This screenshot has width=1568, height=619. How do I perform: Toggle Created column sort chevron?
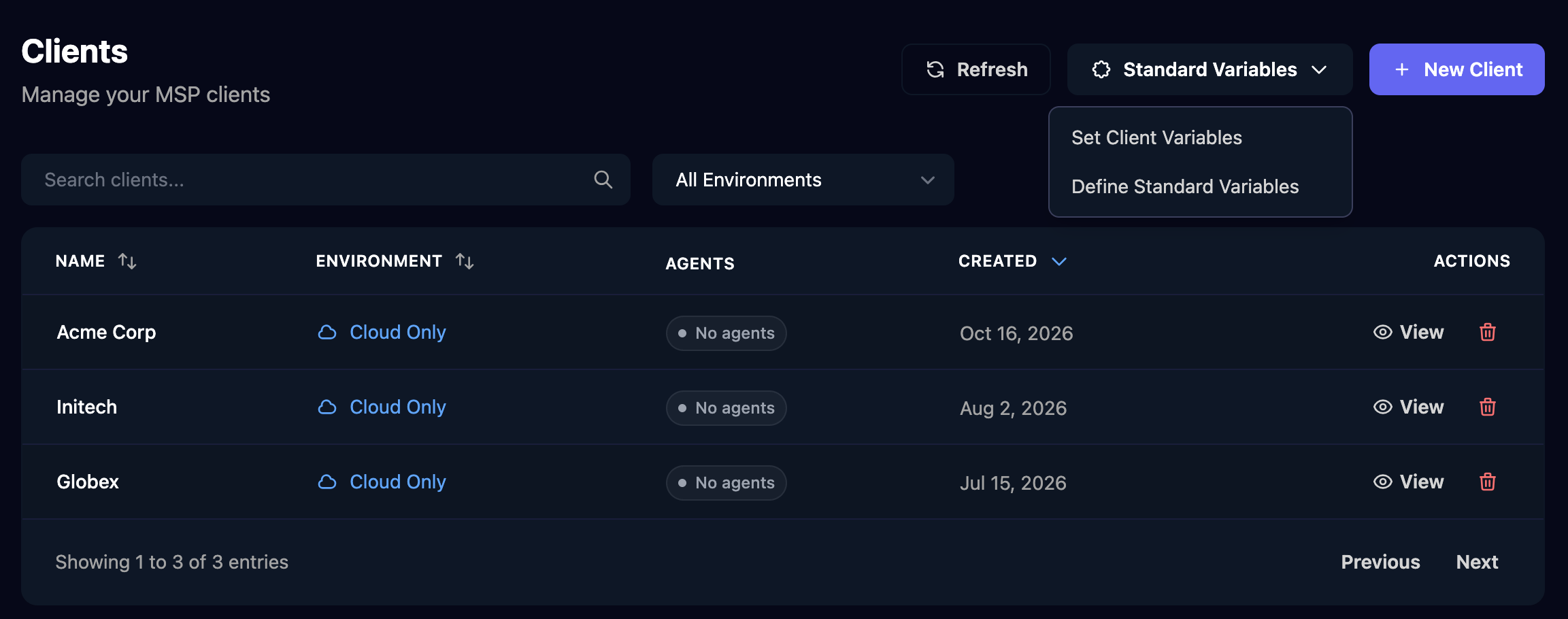[x=1059, y=261]
